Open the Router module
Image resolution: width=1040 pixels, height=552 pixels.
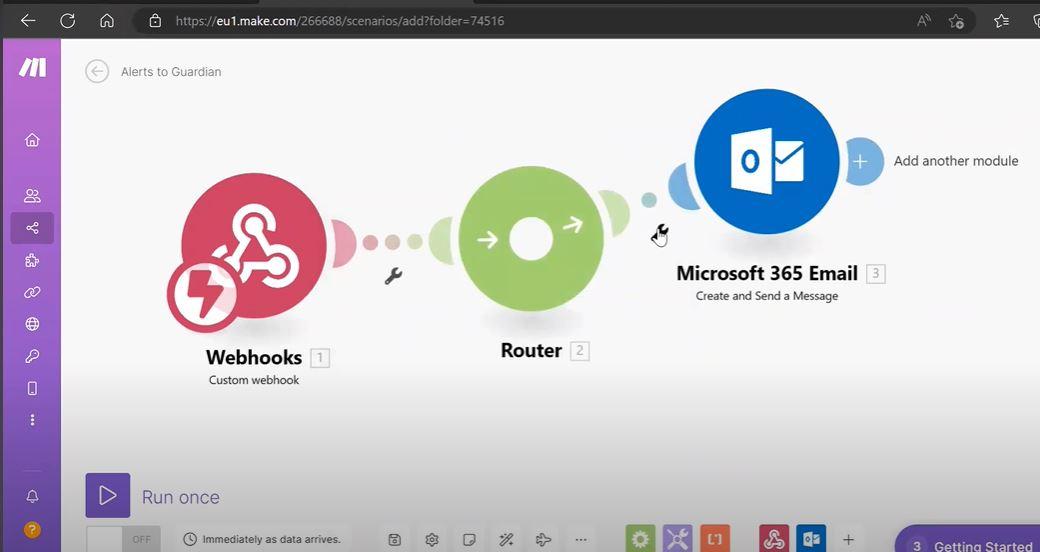point(531,239)
